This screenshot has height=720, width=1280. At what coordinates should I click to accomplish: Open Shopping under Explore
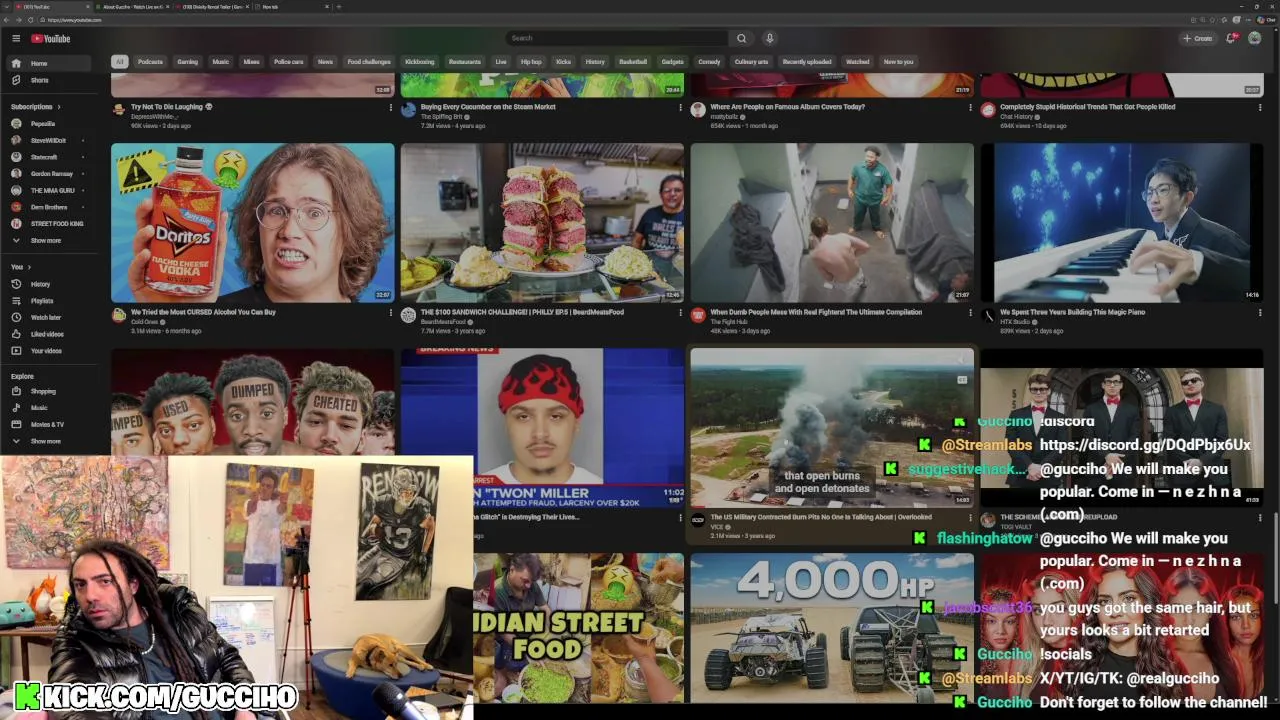pyautogui.click(x=48, y=391)
